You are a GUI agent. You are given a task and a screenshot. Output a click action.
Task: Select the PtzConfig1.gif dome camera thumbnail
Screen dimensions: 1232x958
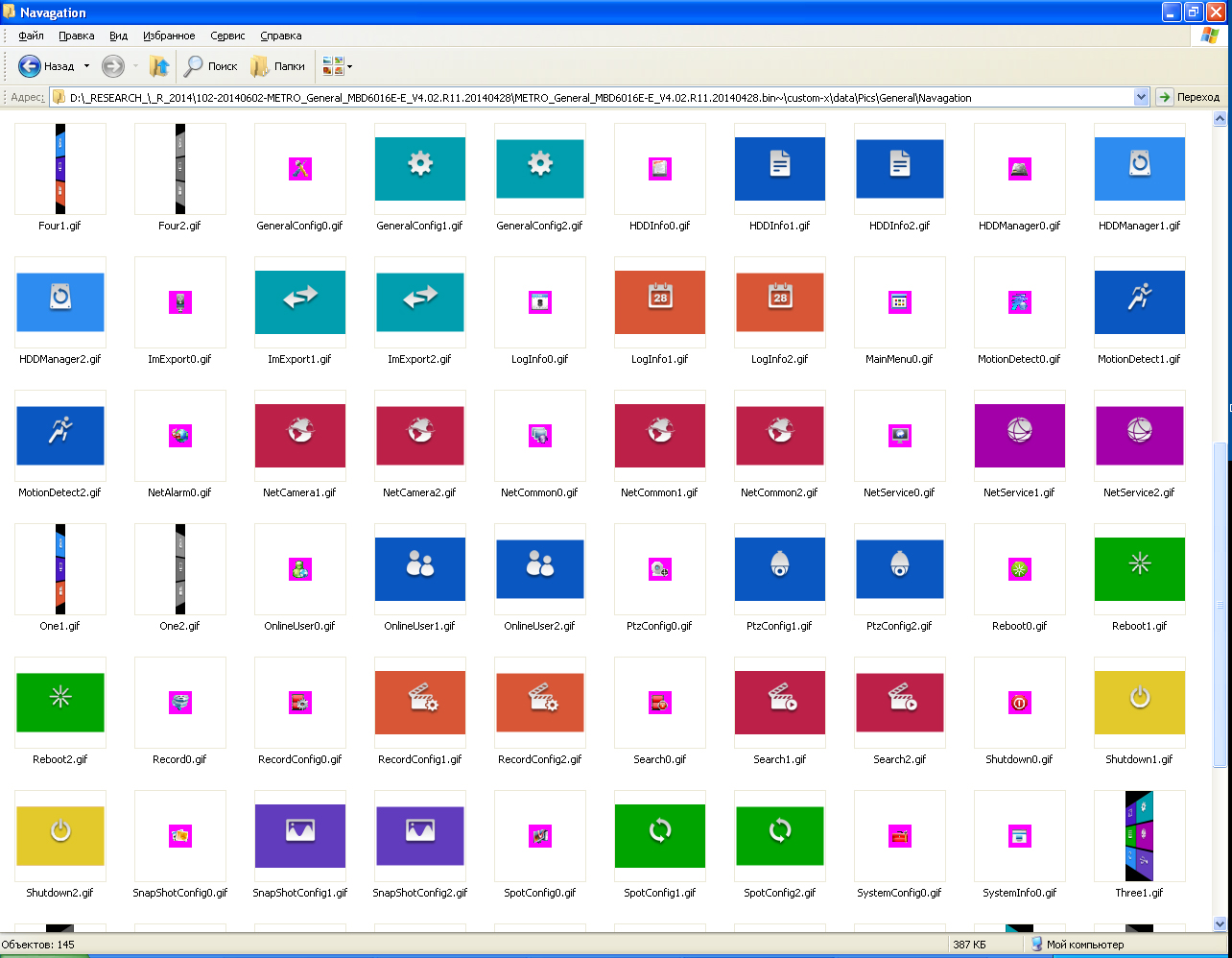tap(779, 569)
